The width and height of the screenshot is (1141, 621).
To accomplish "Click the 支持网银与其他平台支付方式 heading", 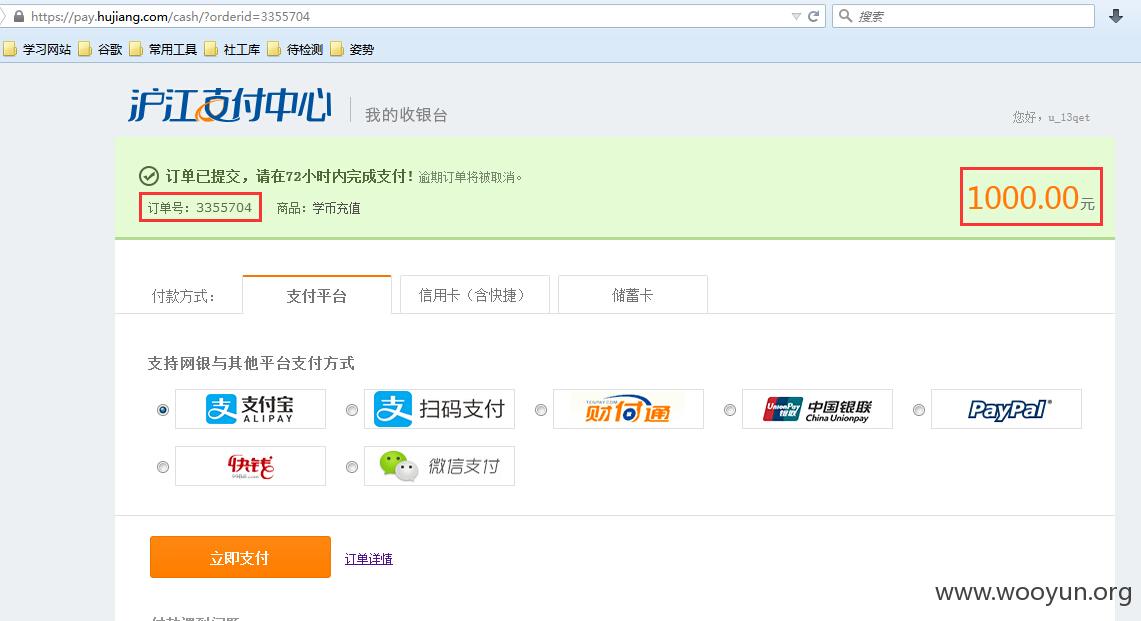I will [251, 363].
